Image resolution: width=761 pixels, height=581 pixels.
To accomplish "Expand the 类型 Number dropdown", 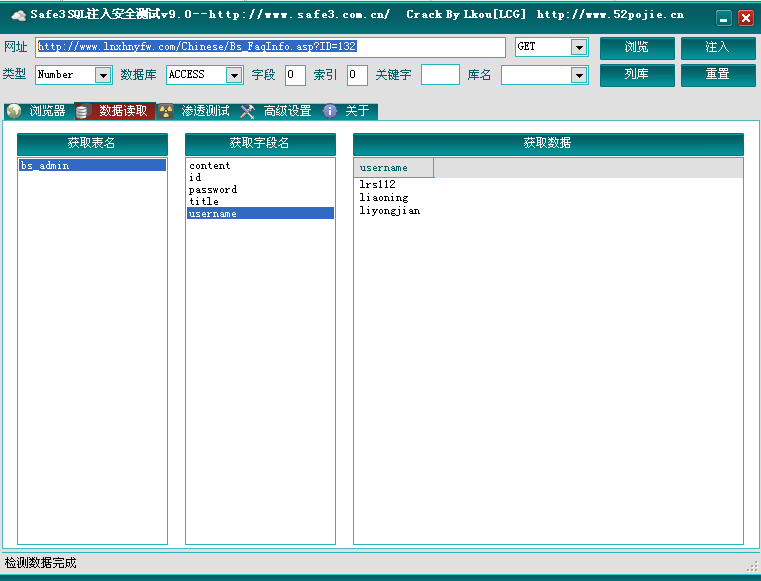I will tap(102, 75).
